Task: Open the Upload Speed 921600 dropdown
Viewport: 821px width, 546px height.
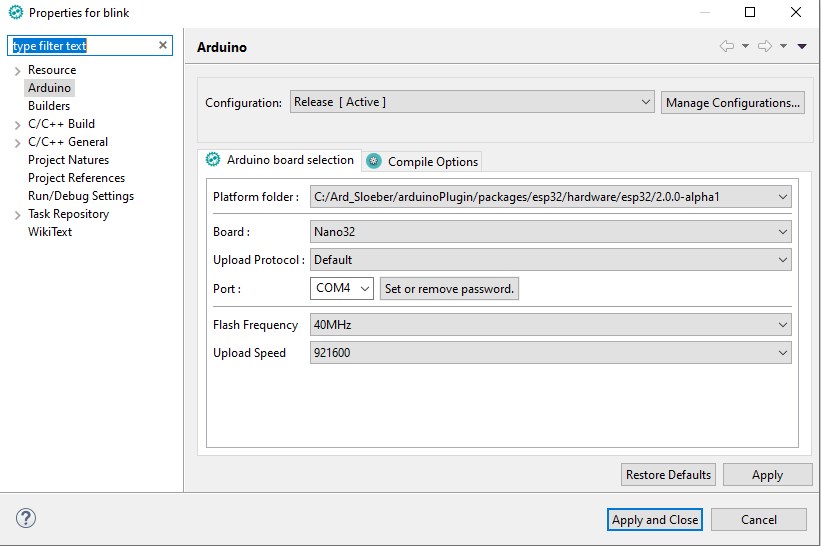Action: 550,353
